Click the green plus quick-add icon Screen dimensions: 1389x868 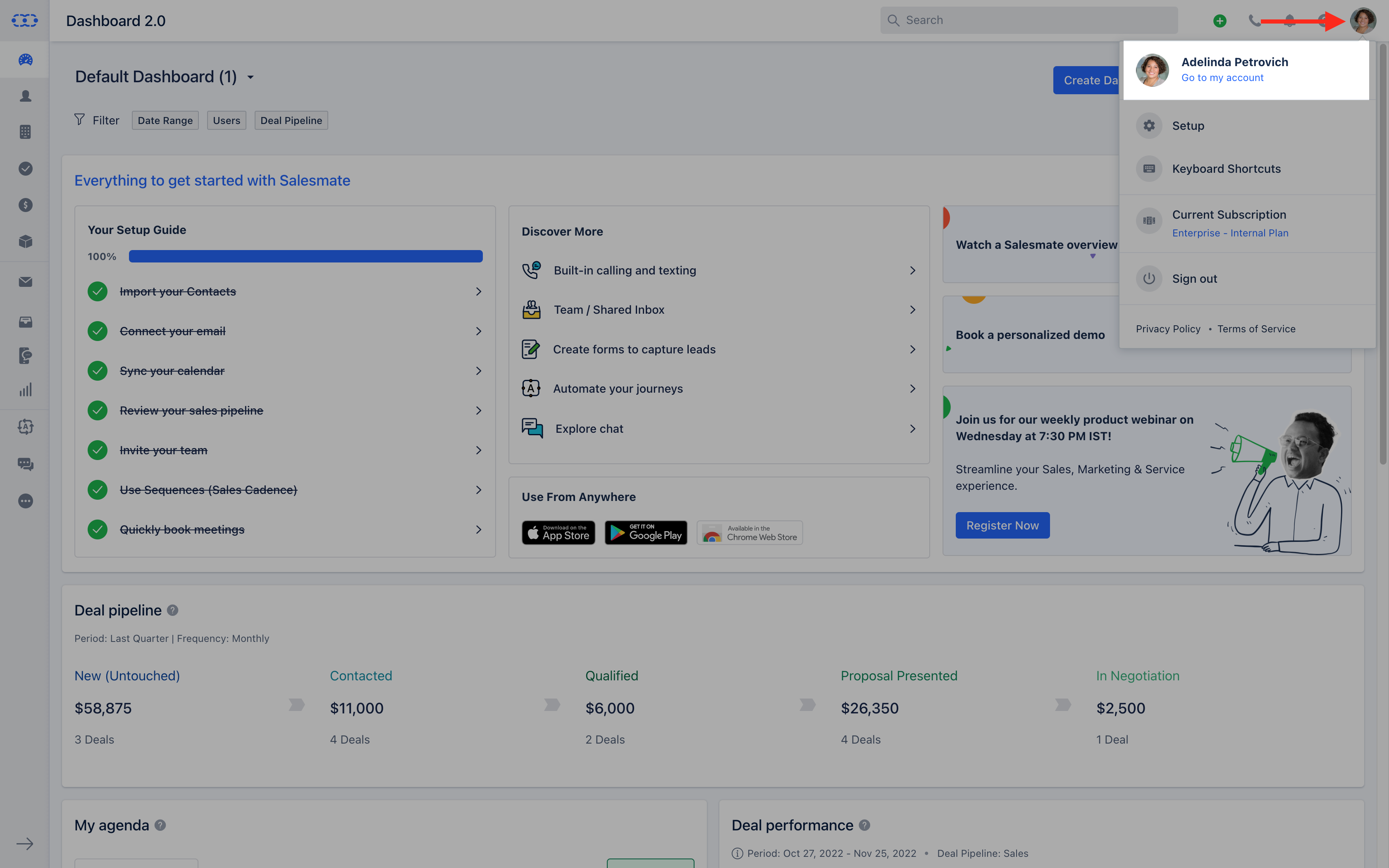click(x=1220, y=21)
